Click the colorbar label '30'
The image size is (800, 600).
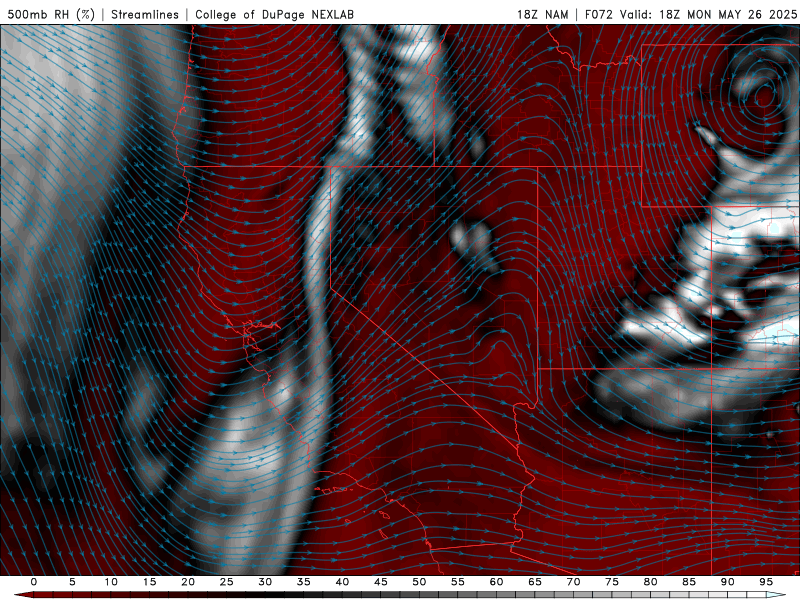(265, 582)
